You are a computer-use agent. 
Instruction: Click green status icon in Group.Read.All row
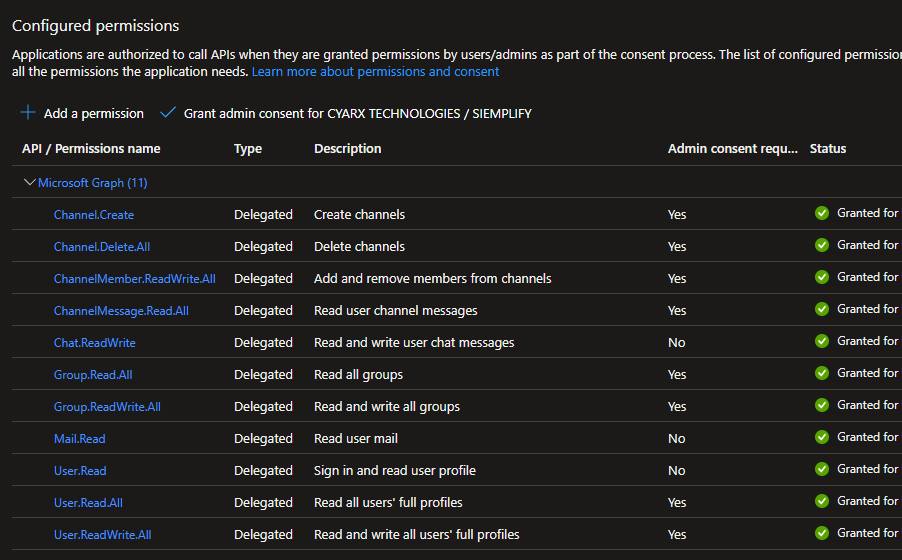[822, 373]
